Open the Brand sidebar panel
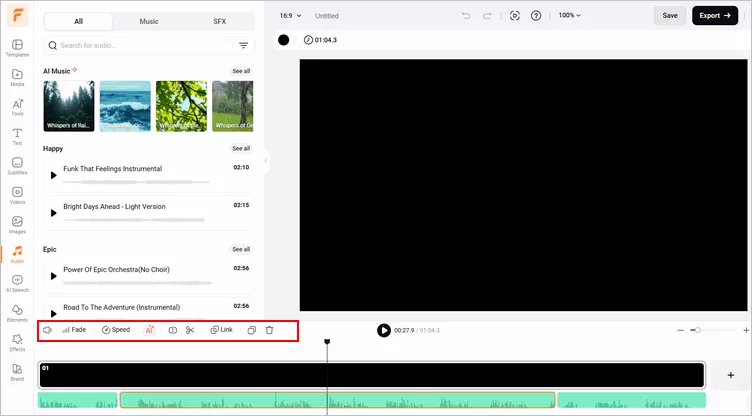 click(x=17, y=372)
